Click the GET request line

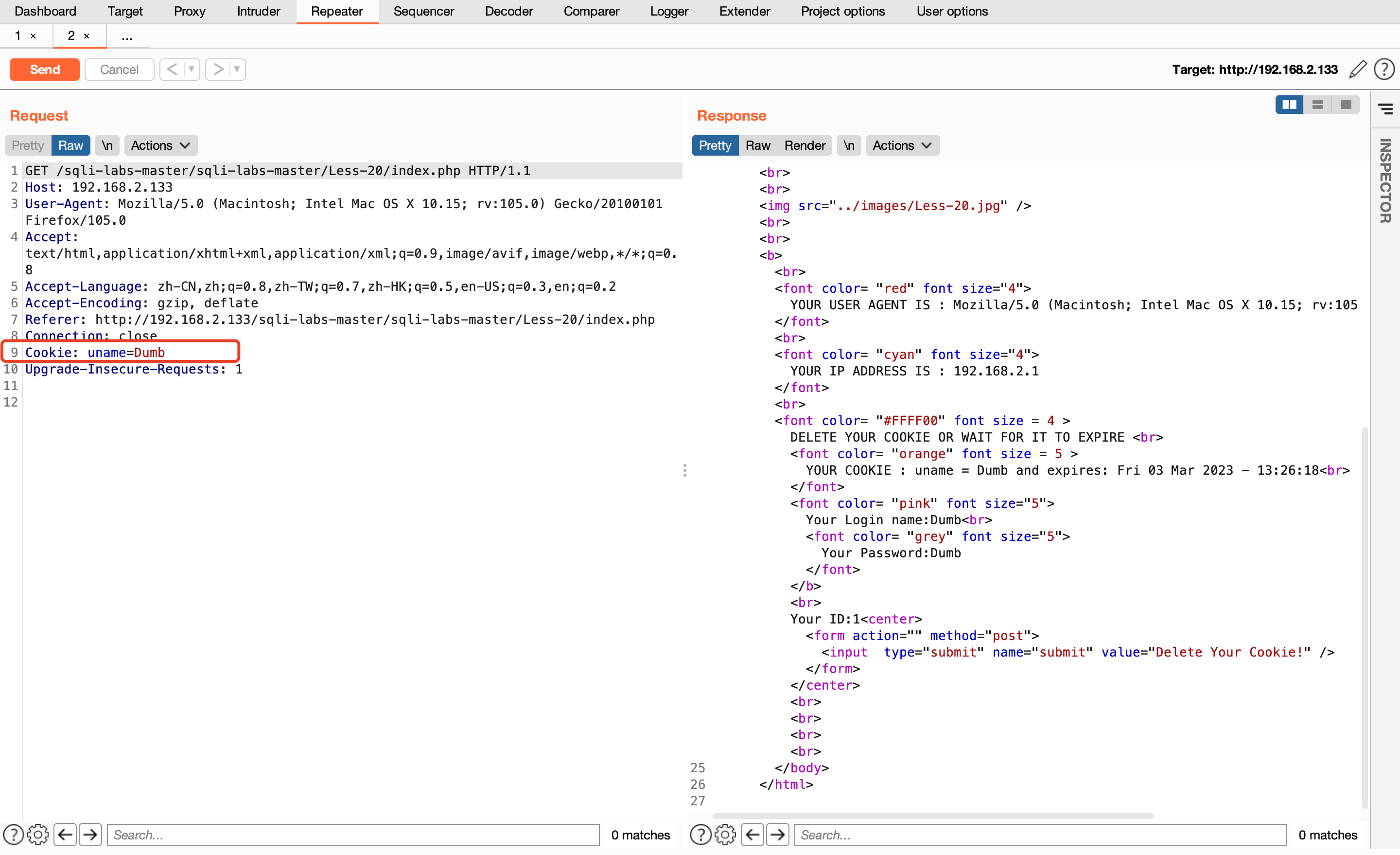click(278, 171)
